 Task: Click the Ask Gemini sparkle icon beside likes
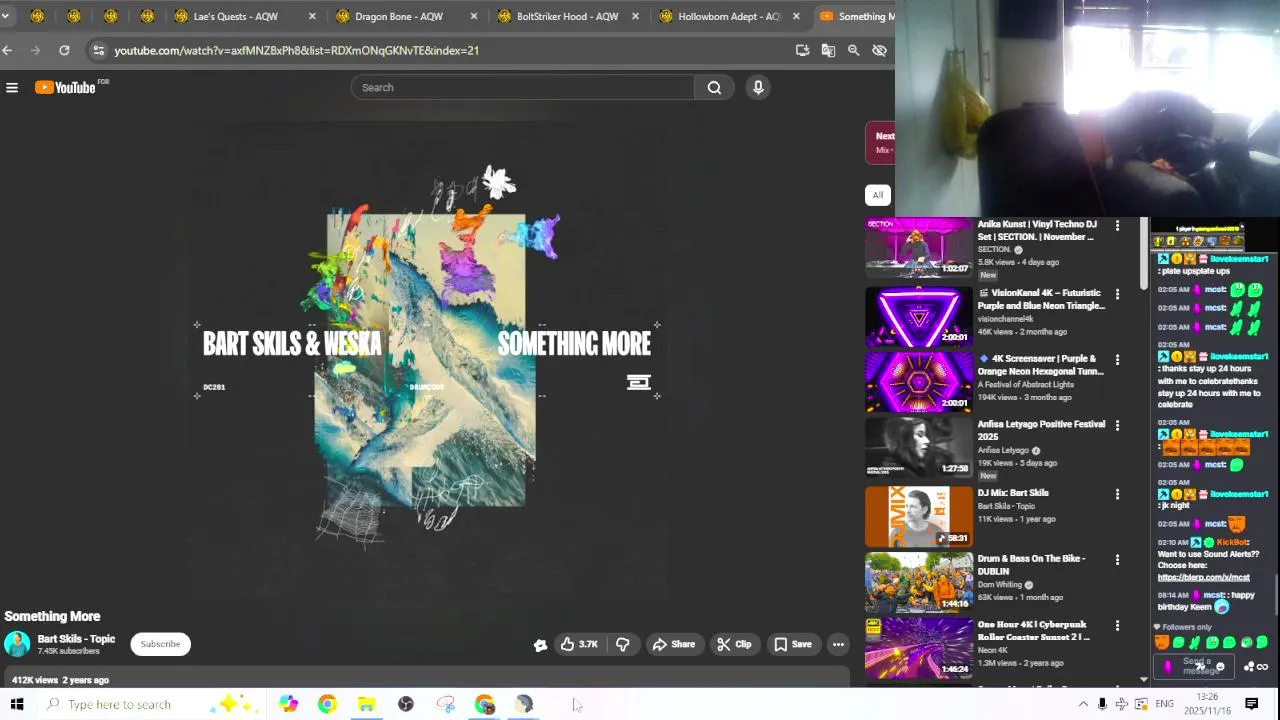540,645
